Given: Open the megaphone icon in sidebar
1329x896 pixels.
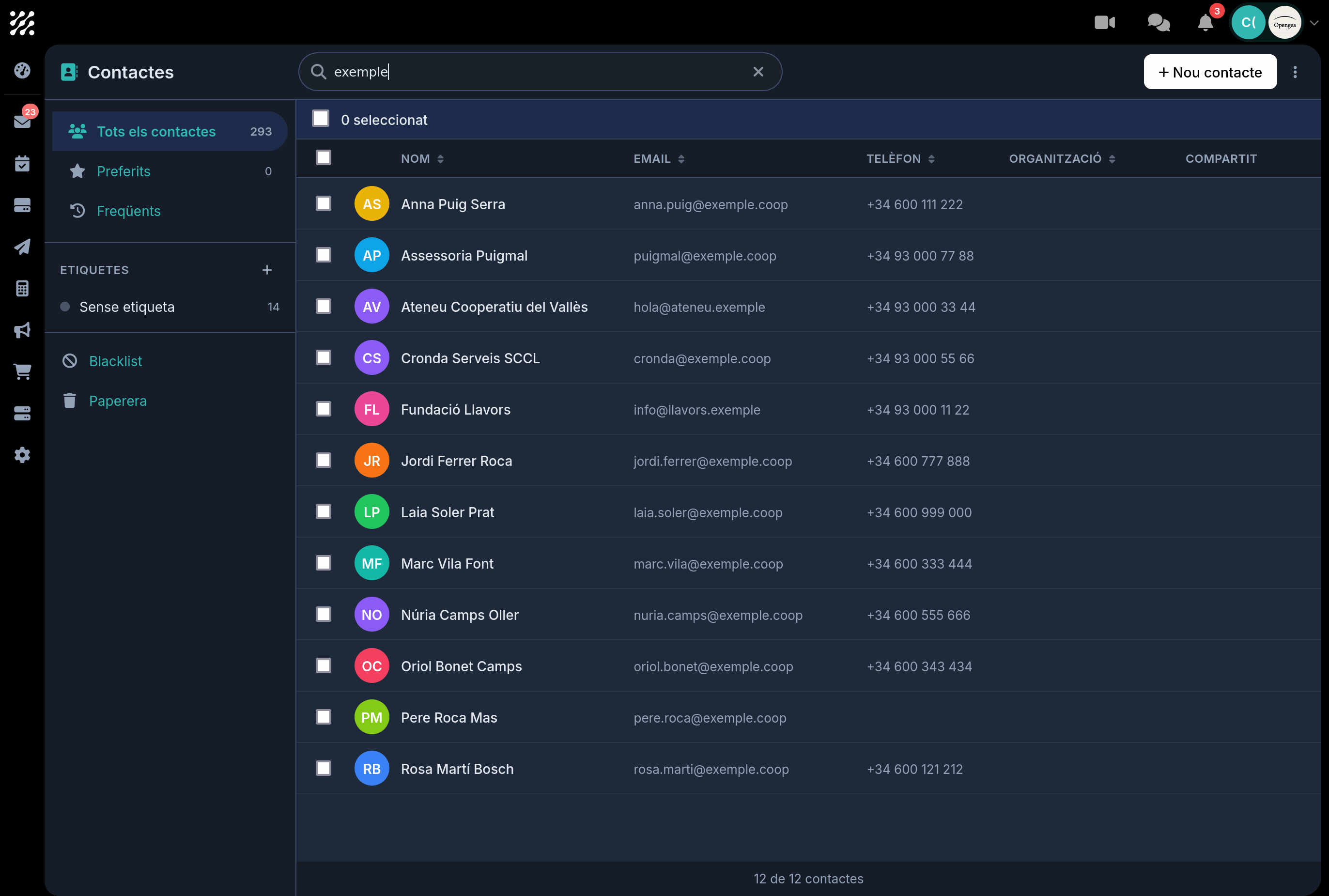Looking at the screenshot, I should [22, 330].
